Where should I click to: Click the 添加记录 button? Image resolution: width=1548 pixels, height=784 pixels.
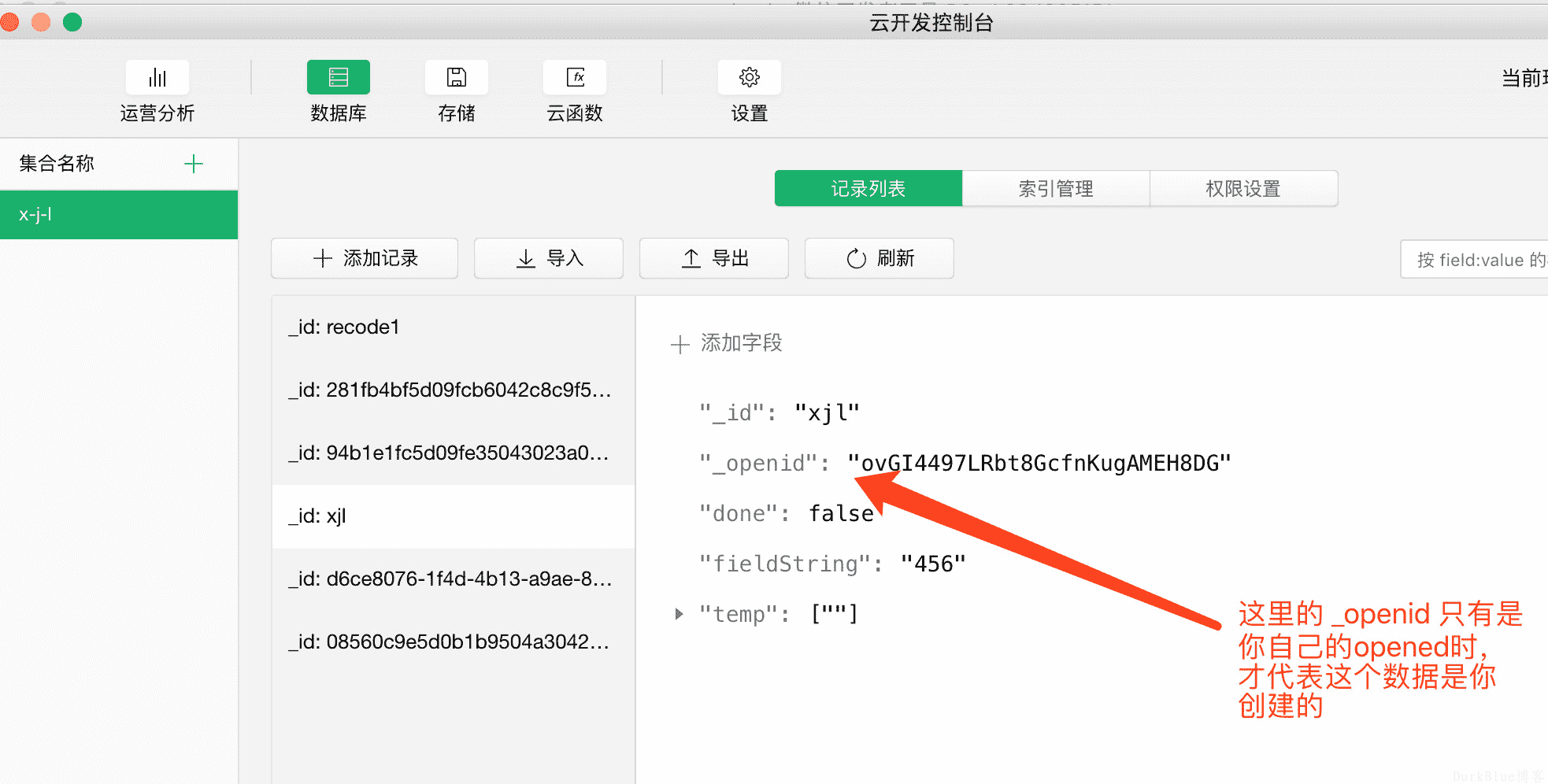[x=365, y=258]
